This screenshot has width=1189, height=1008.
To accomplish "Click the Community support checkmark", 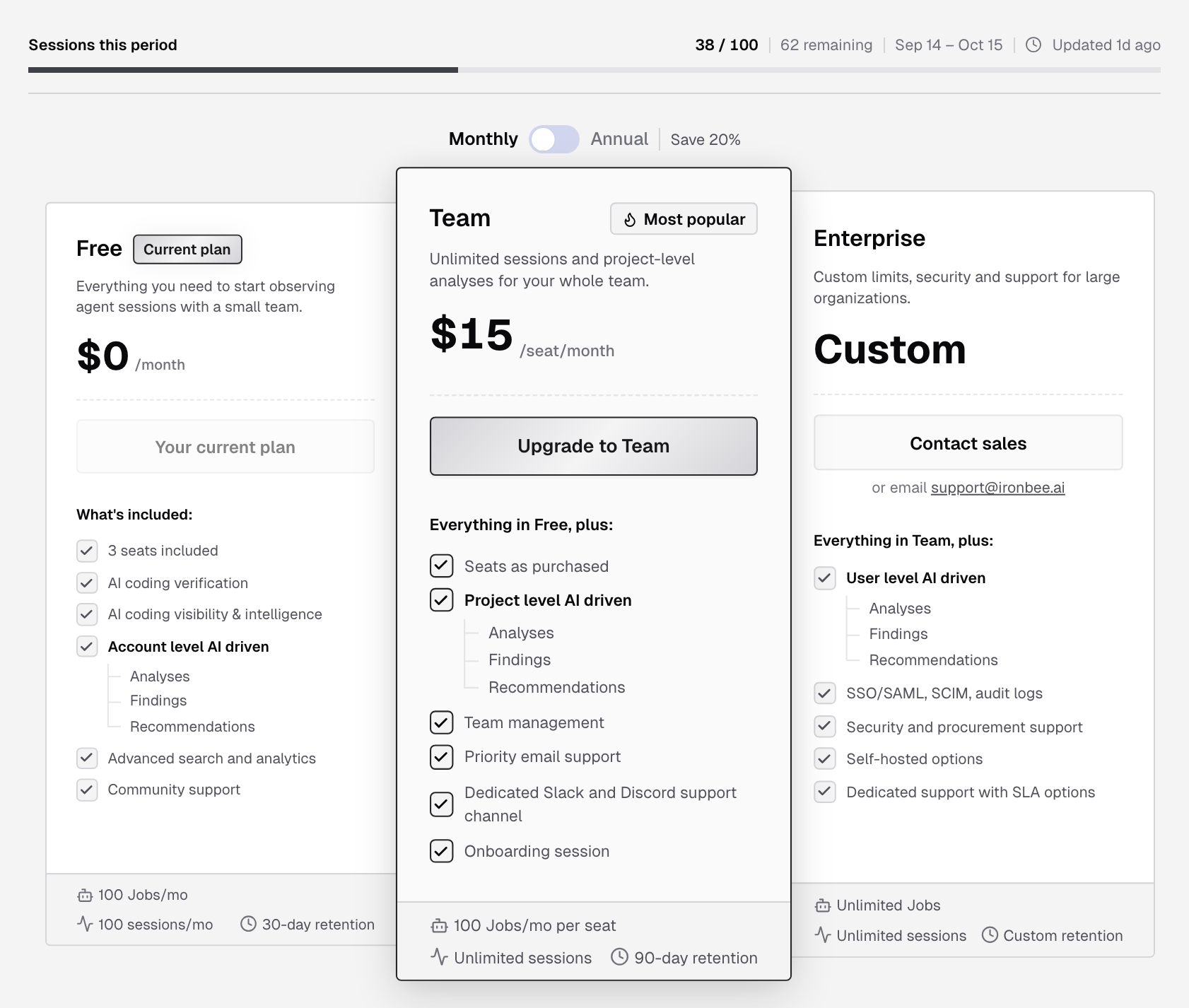I will (87, 789).
